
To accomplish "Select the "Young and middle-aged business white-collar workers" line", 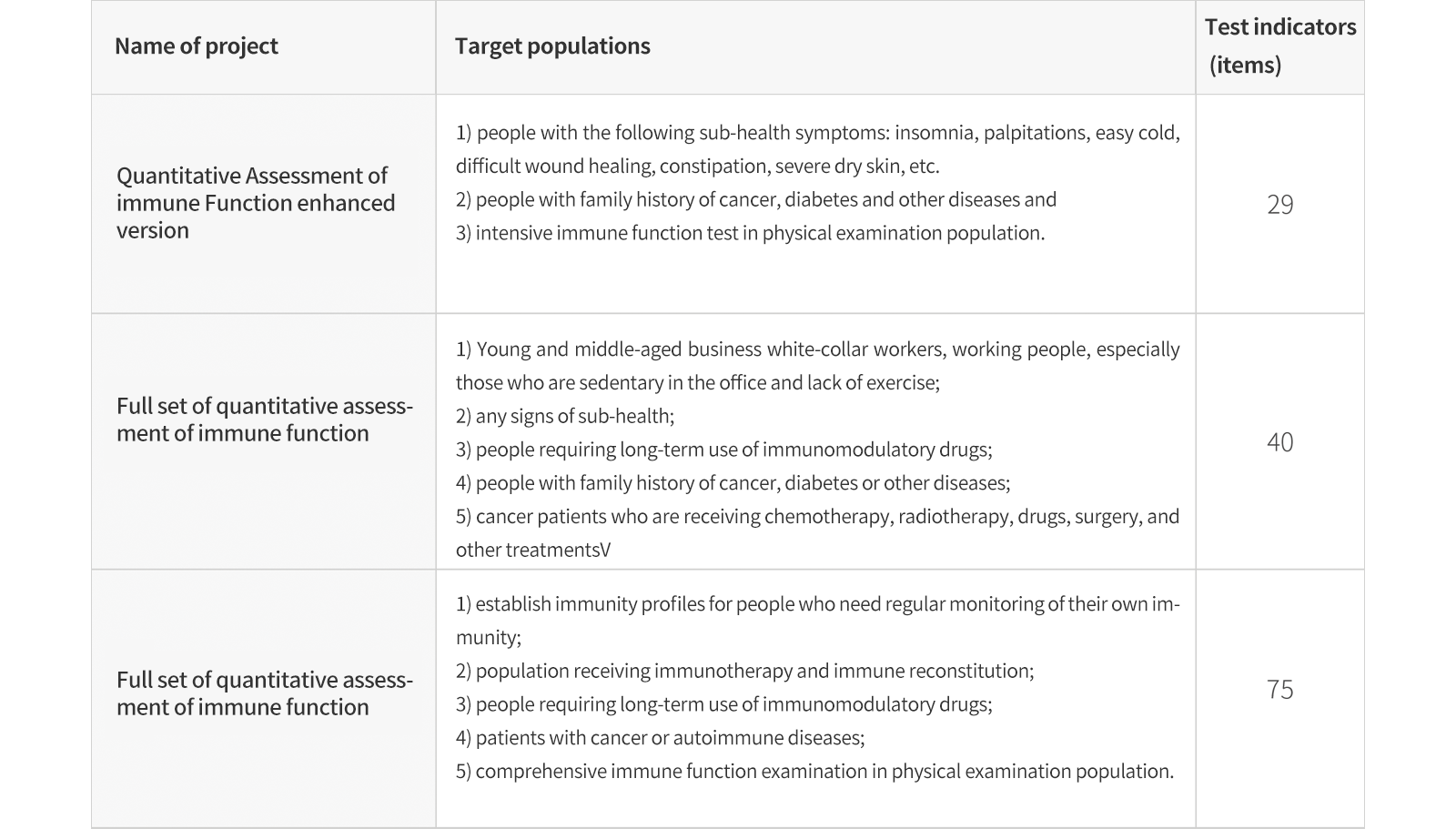I will [x=817, y=349].
